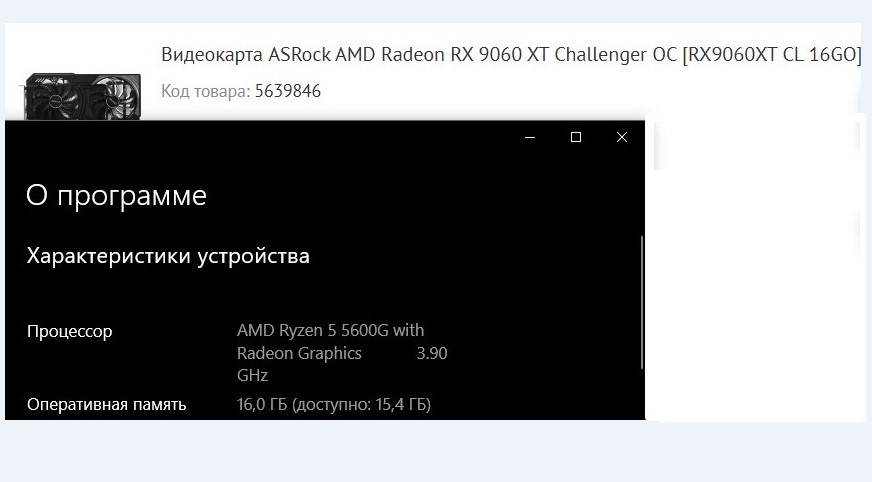Image resolution: width=872 pixels, height=482 pixels.
Task: Click the "Процессор" label
Action: click(x=70, y=331)
